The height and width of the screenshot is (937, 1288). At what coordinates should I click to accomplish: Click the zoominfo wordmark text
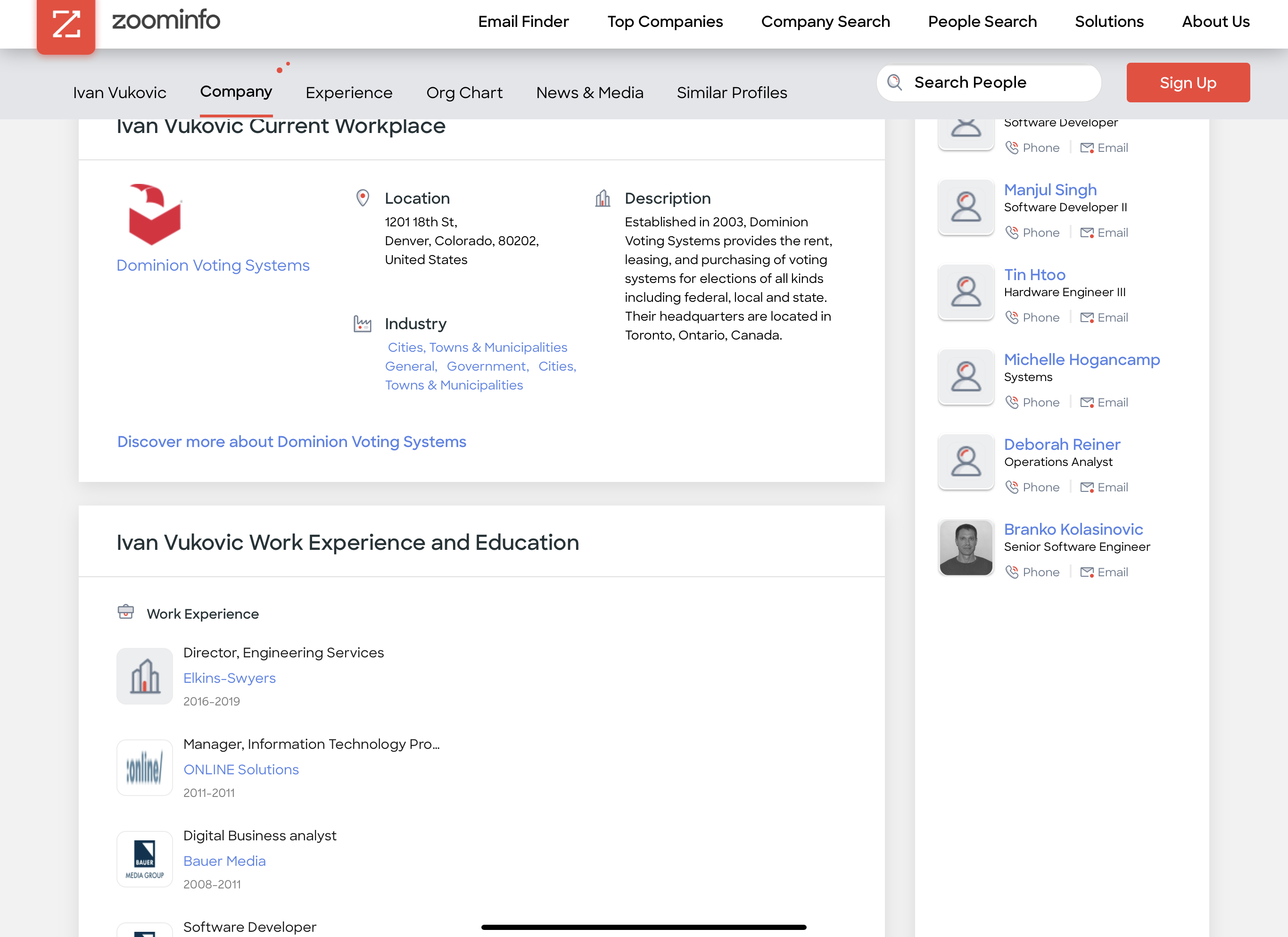(x=166, y=20)
